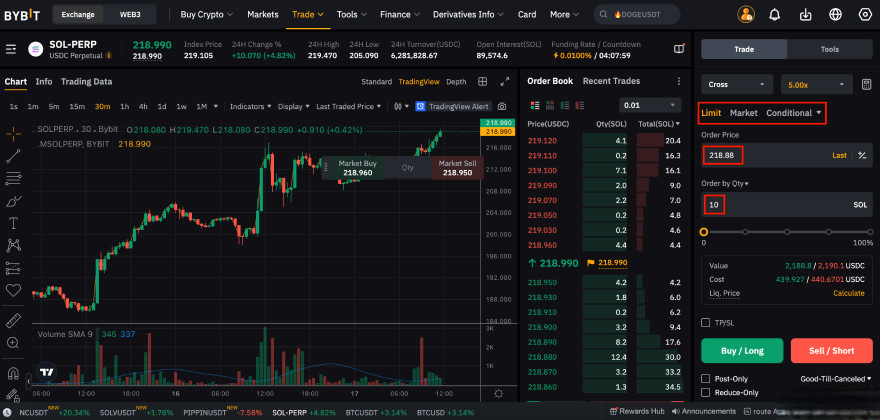880x420 pixels.
Task: Open the guide book icon beside funding rate
Action: pos(679,49)
